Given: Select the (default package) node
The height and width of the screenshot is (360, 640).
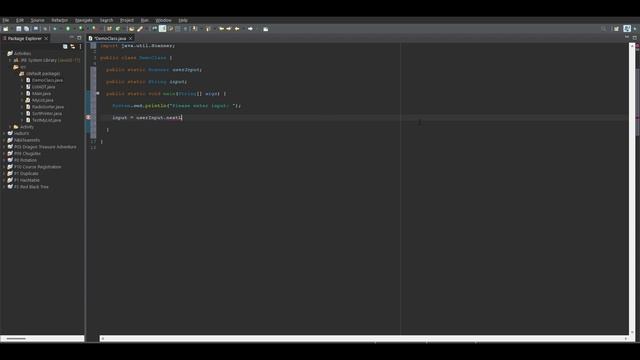Looking at the screenshot, I should 43,73.
